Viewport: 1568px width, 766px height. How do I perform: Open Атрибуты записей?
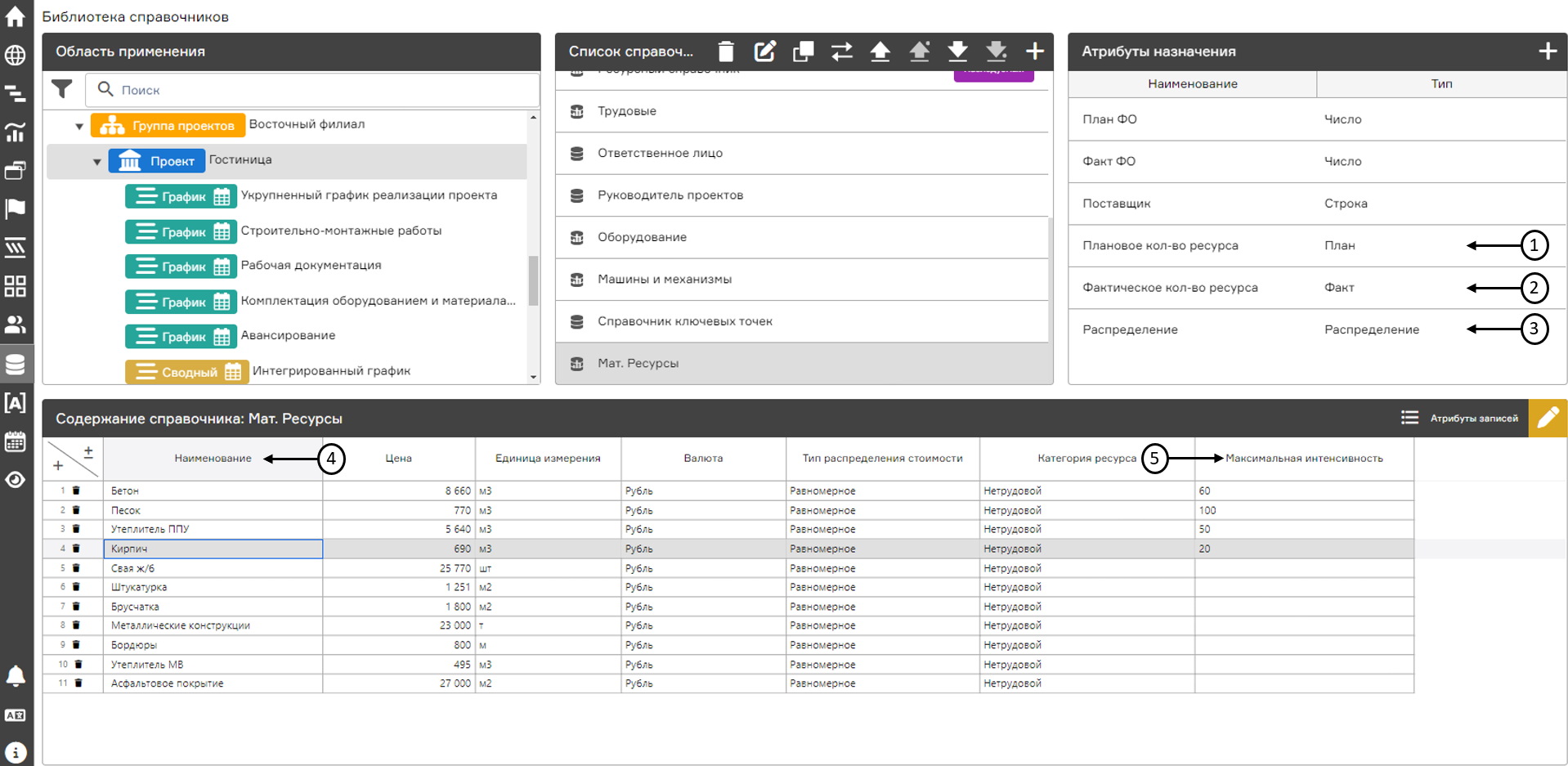coord(1459,418)
